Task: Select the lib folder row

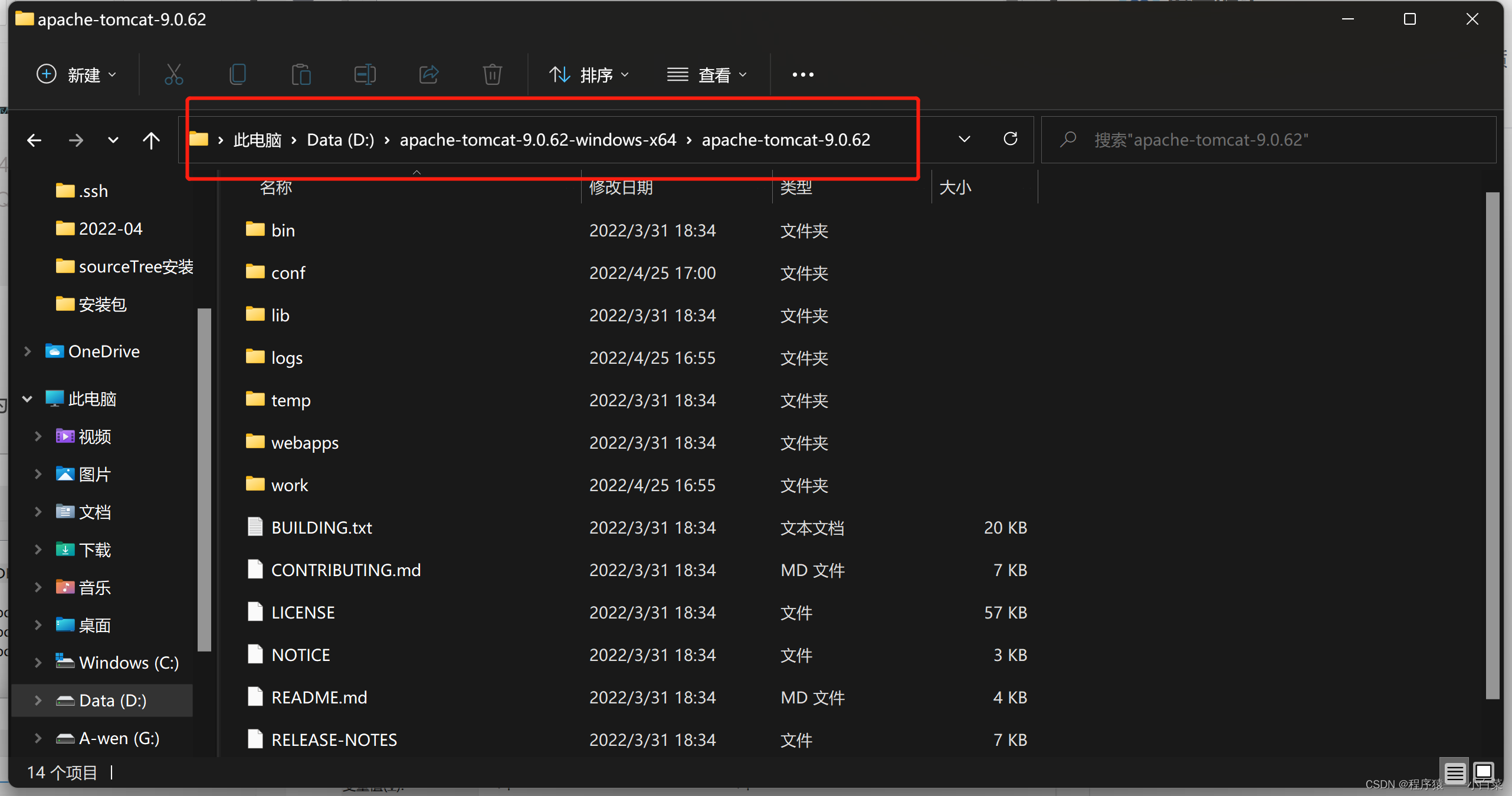Action: pos(637,315)
